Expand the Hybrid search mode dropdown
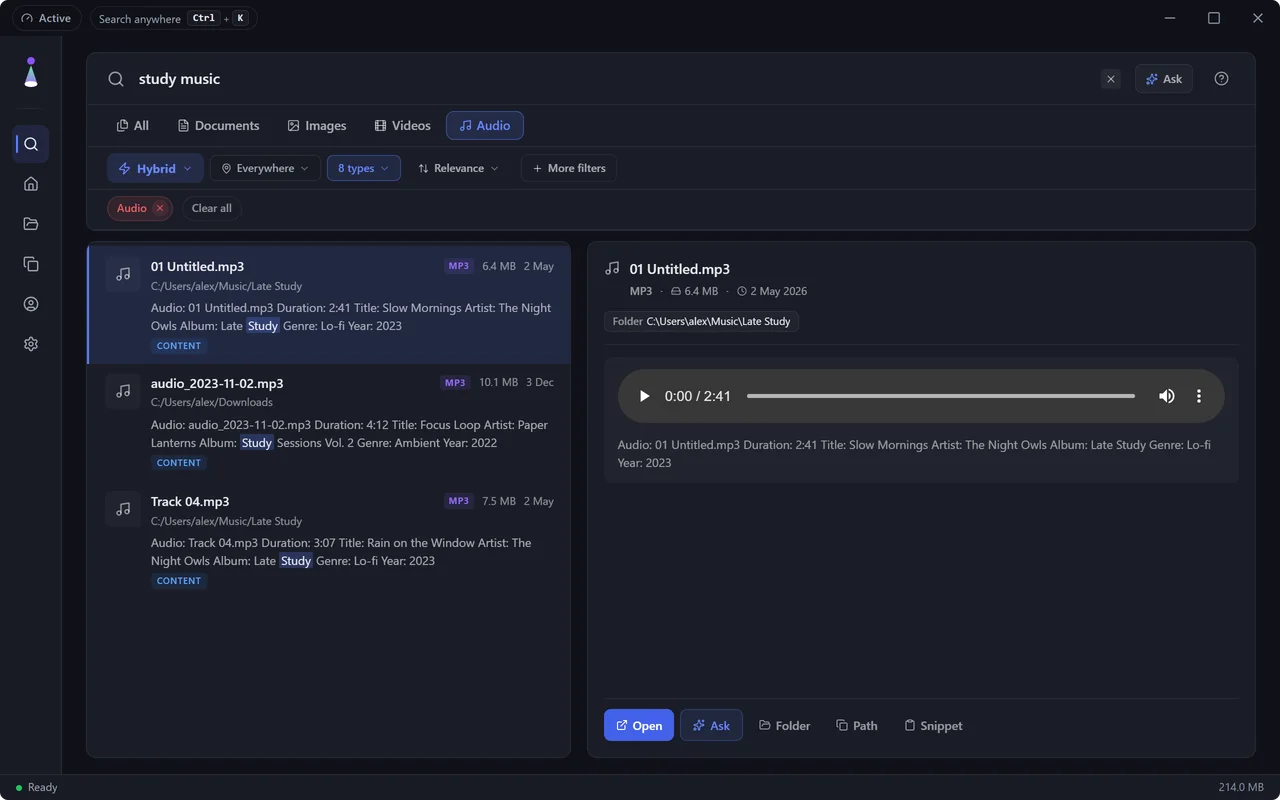This screenshot has height=800, width=1280. pyautogui.click(x=155, y=168)
